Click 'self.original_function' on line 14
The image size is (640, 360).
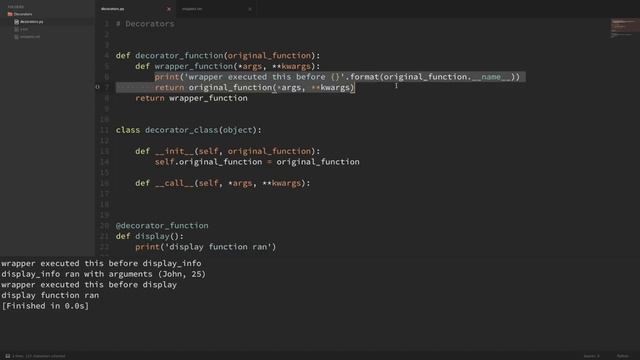(x=209, y=162)
